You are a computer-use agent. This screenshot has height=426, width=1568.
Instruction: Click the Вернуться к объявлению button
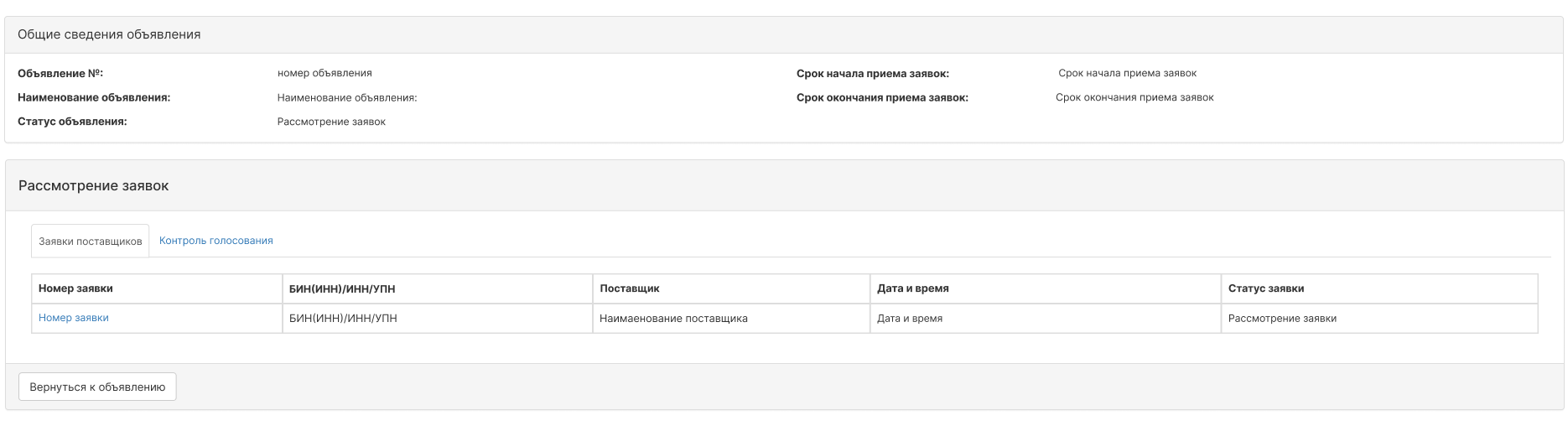tap(97, 387)
